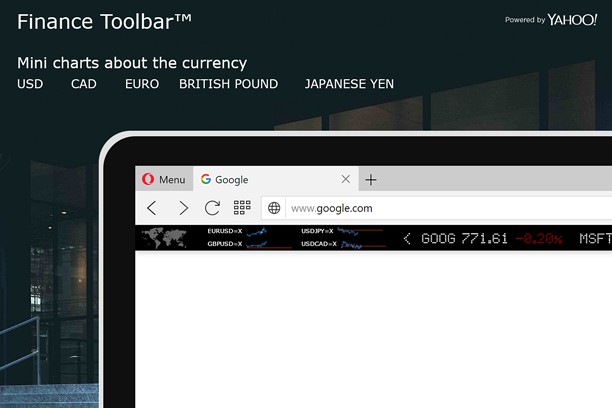Close the Google tab
The width and height of the screenshot is (612, 408).
point(345,179)
